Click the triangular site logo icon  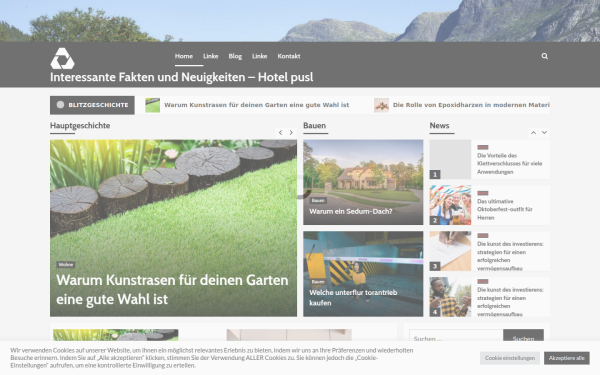62,59
